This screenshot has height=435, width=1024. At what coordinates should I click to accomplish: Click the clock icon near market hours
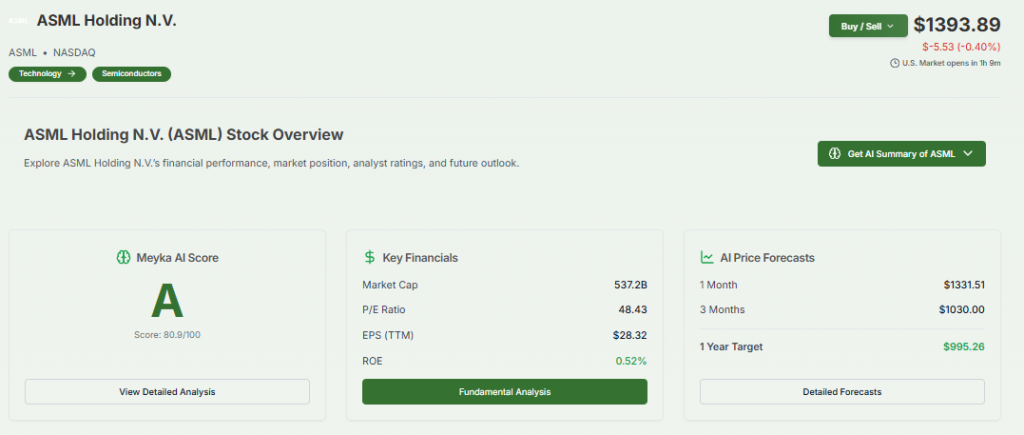(x=894, y=63)
